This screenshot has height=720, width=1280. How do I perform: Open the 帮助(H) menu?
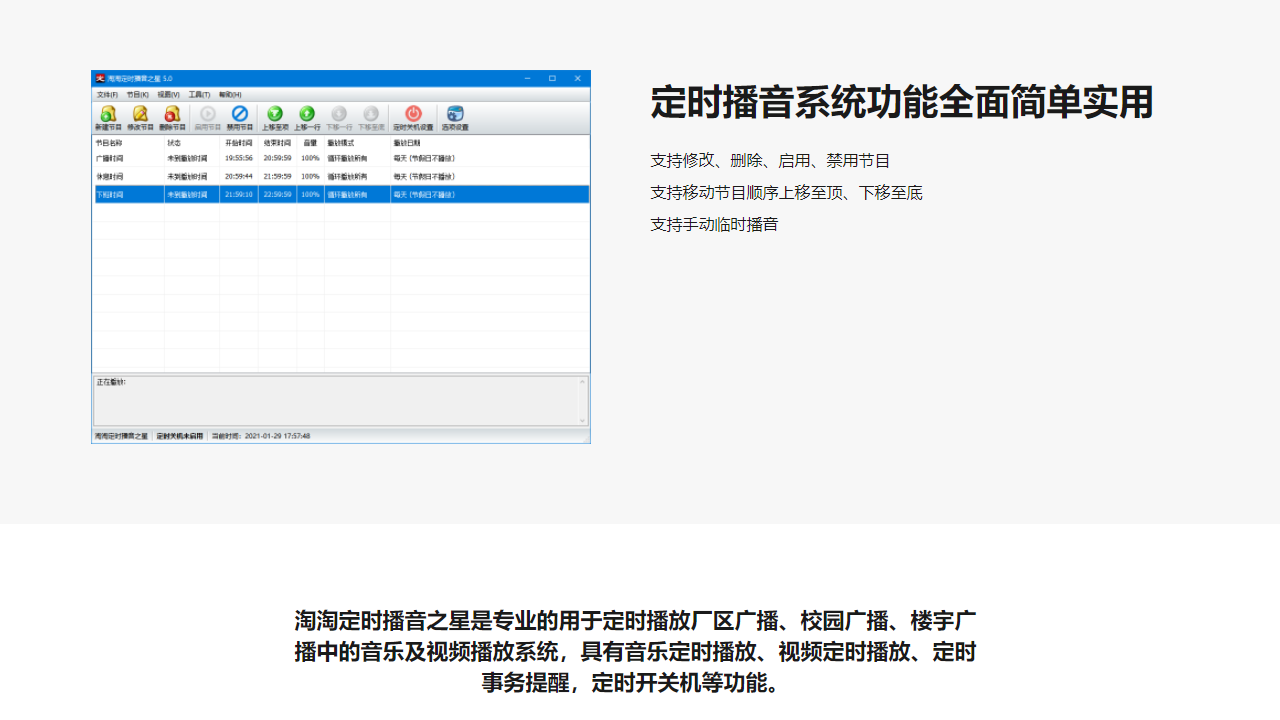click(230, 94)
